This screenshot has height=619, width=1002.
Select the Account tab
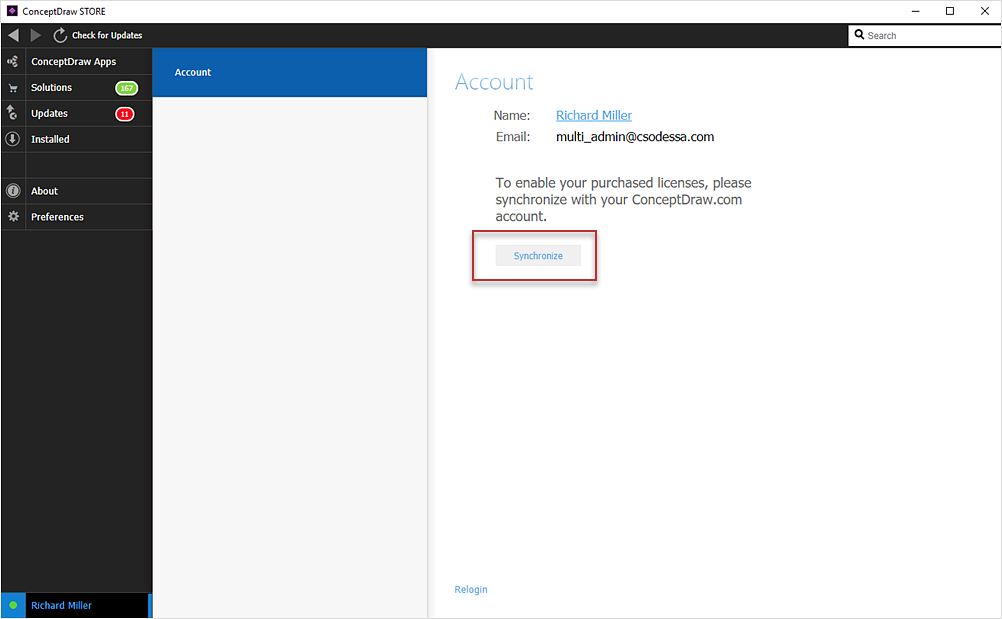pos(289,72)
